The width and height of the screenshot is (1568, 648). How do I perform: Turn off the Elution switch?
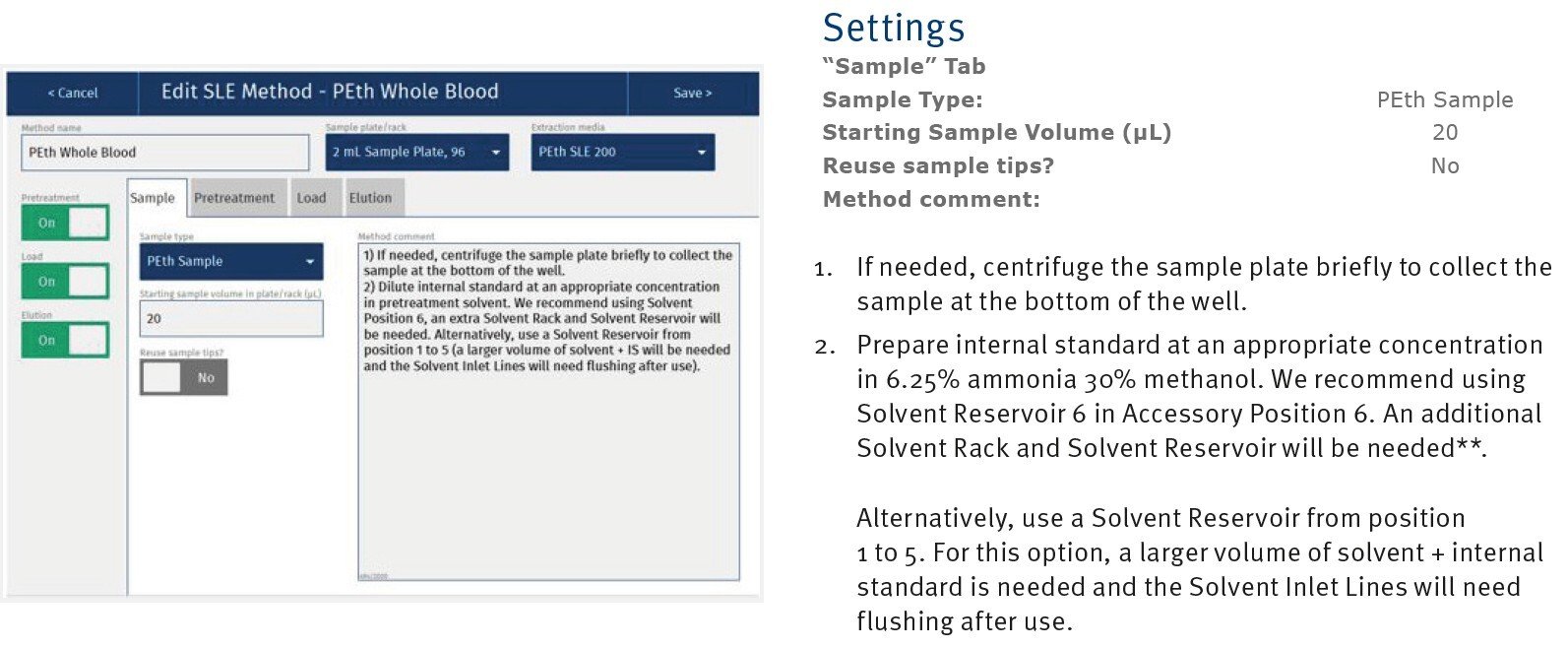(x=65, y=341)
